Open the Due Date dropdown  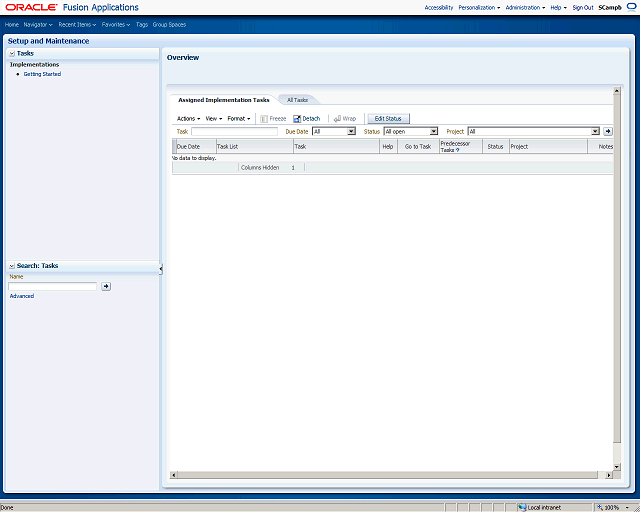(x=351, y=131)
